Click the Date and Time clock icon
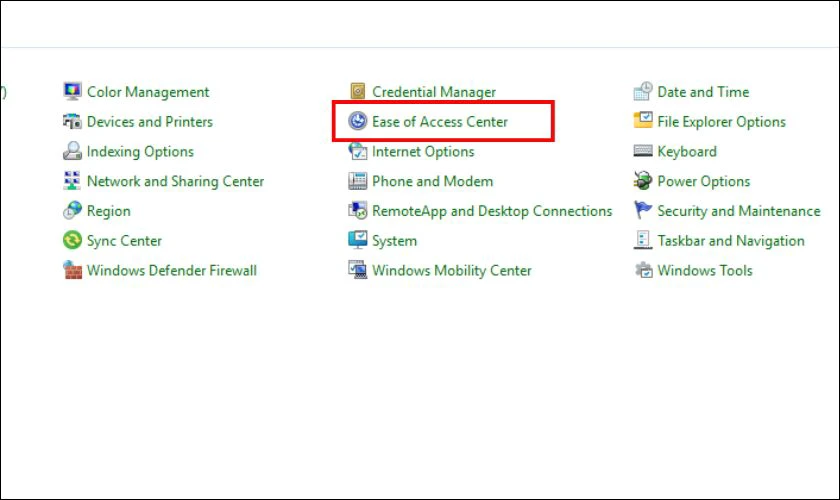The height and width of the screenshot is (500, 840). point(643,91)
